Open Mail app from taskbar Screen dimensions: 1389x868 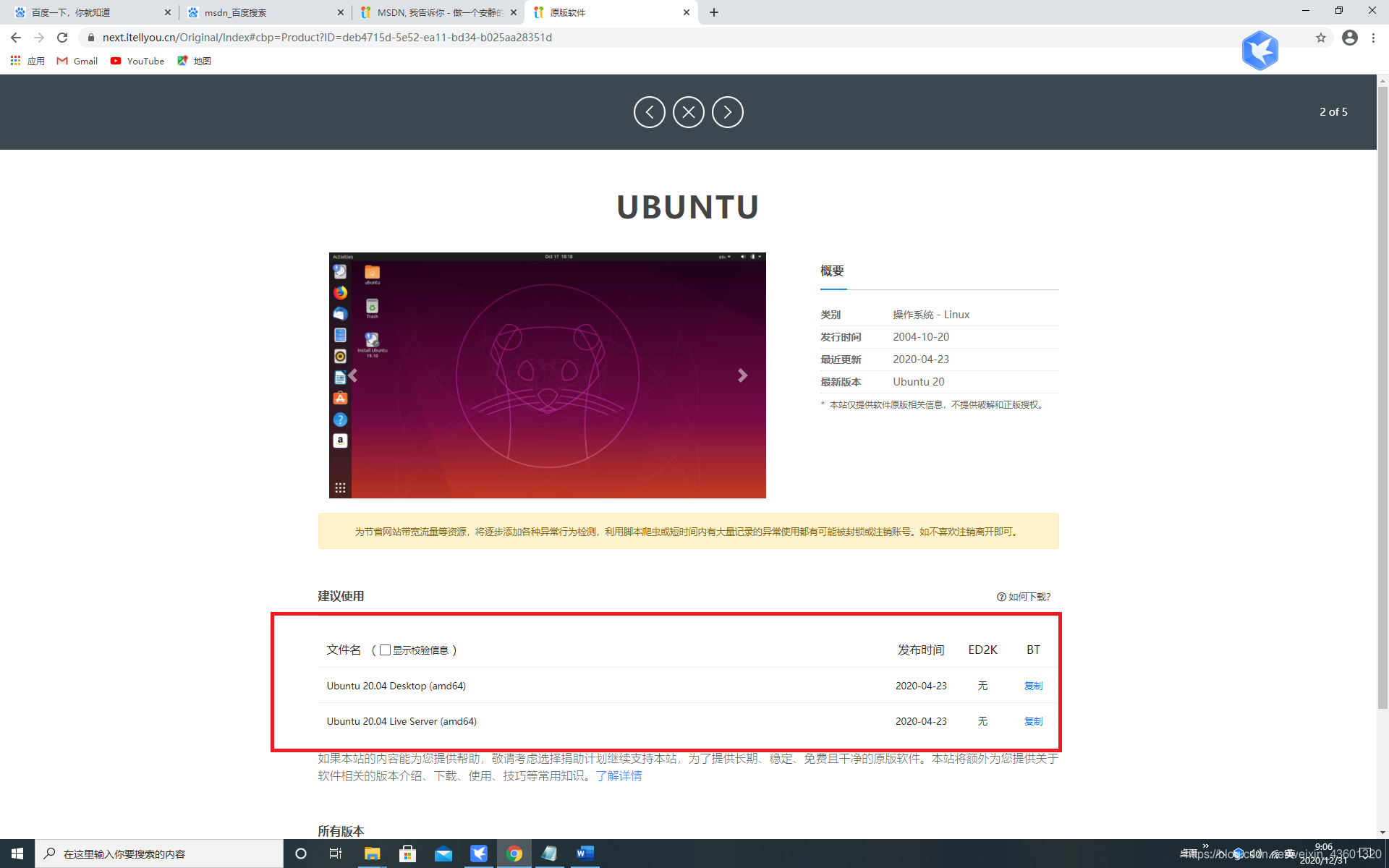tap(443, 854)
